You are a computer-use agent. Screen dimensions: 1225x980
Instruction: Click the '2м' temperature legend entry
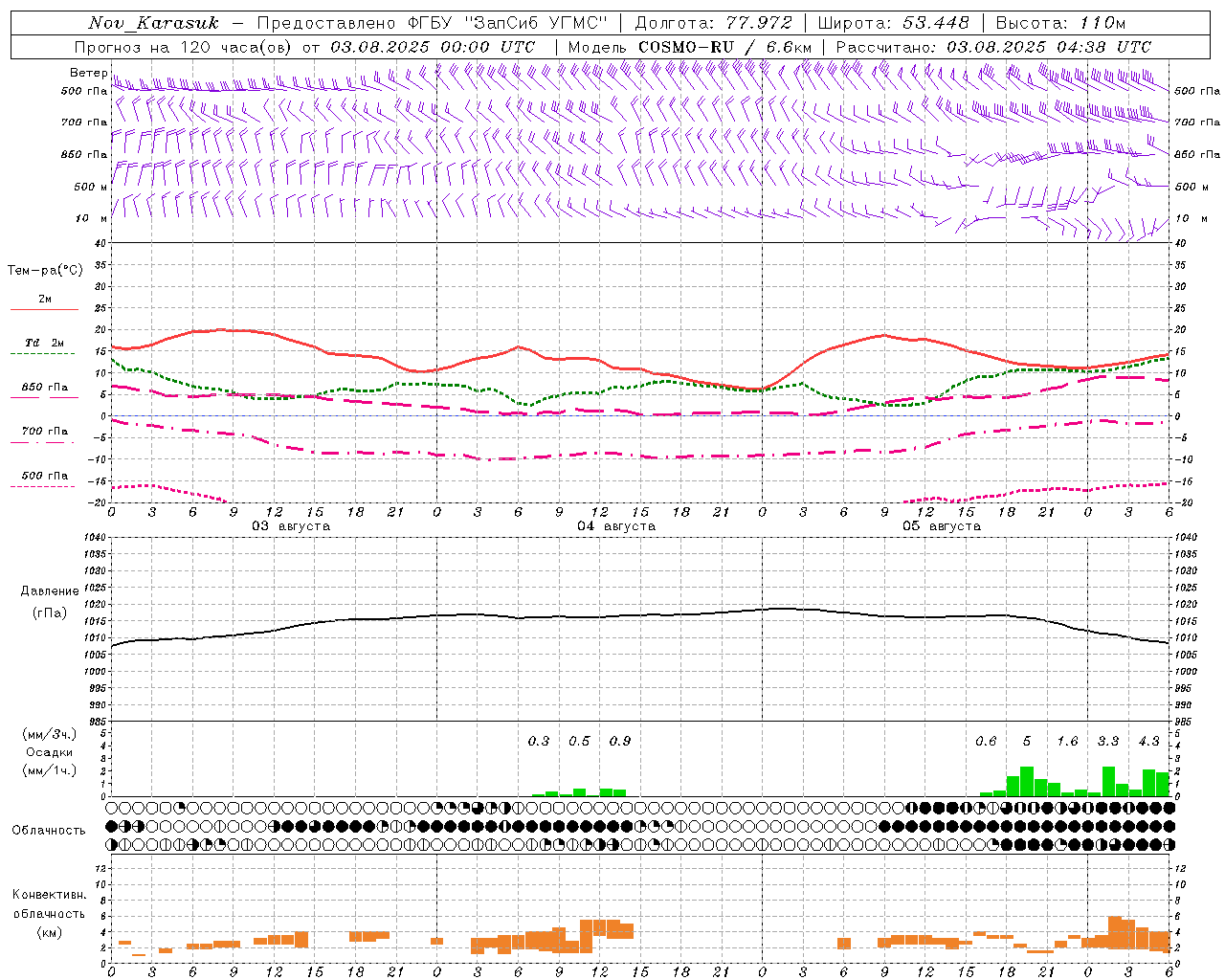point(45,299)
